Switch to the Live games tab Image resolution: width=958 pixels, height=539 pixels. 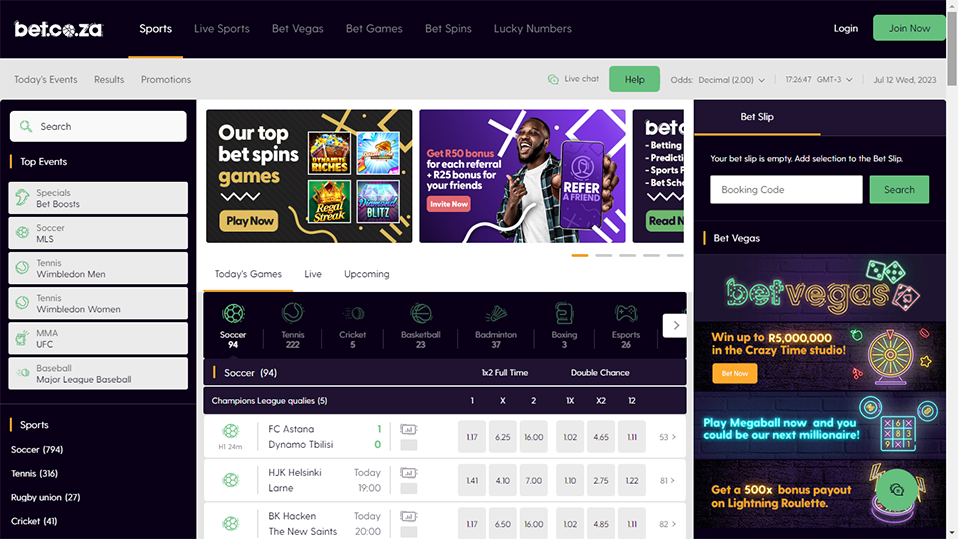[x=313, y=274]
